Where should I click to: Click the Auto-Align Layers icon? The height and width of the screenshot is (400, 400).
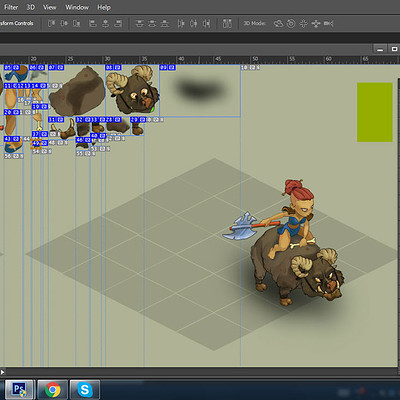(x=227, y=23)
